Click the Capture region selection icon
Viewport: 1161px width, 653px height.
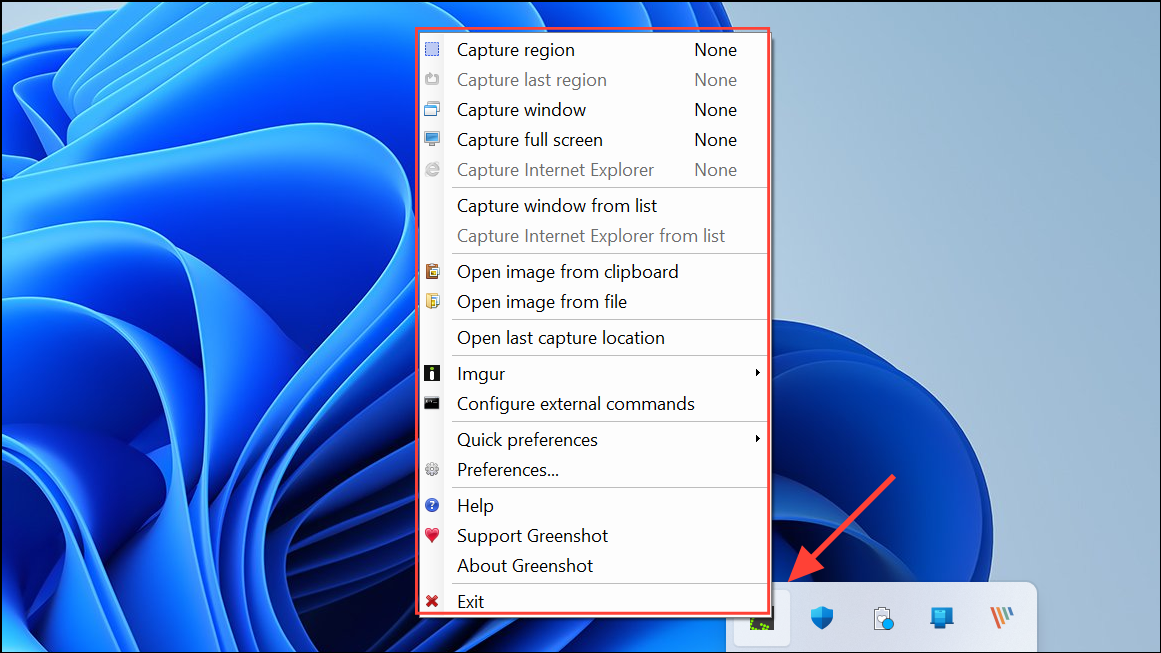[432, 50]
